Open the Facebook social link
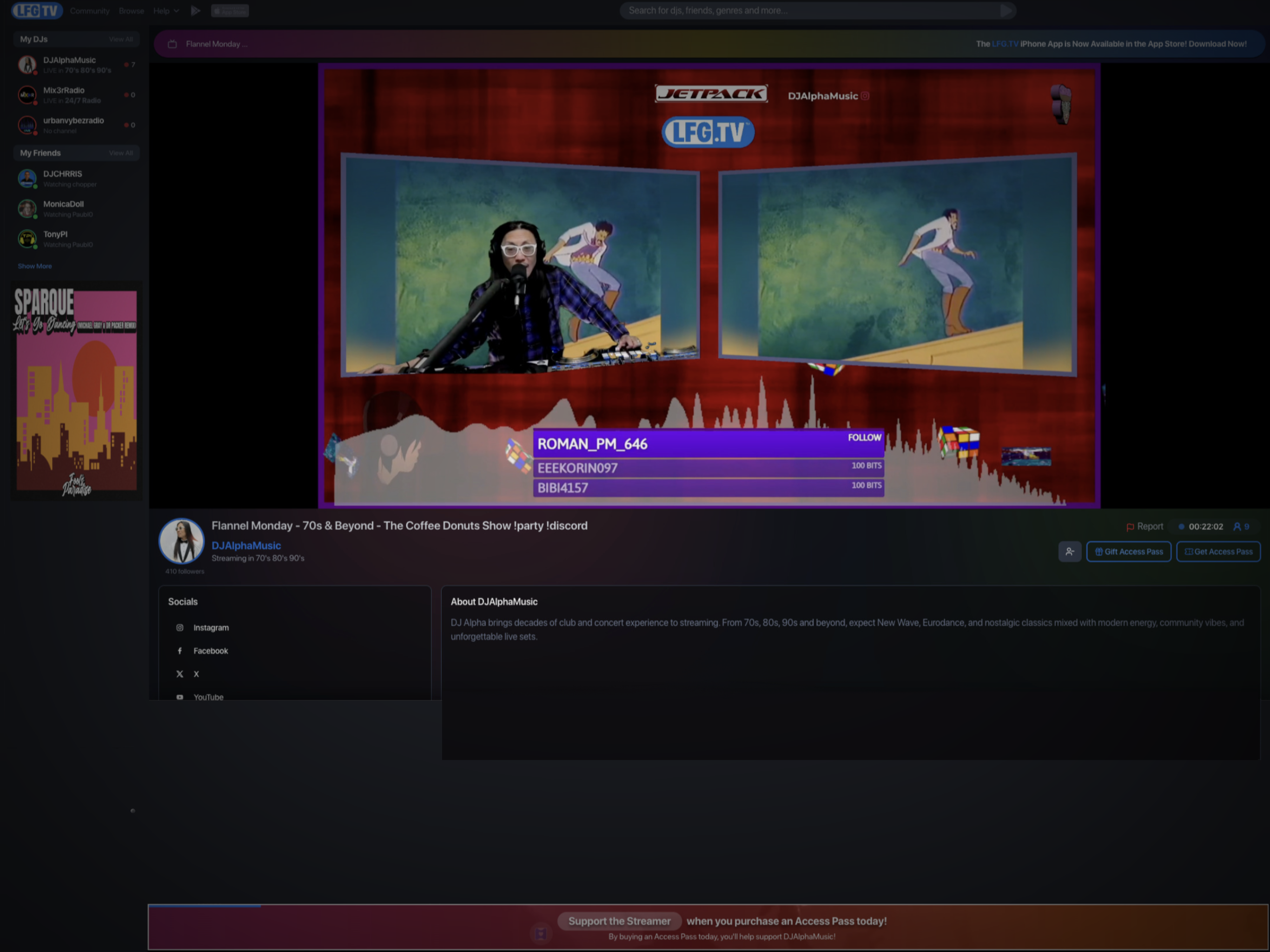1270x952 pixels. (210, 651)
